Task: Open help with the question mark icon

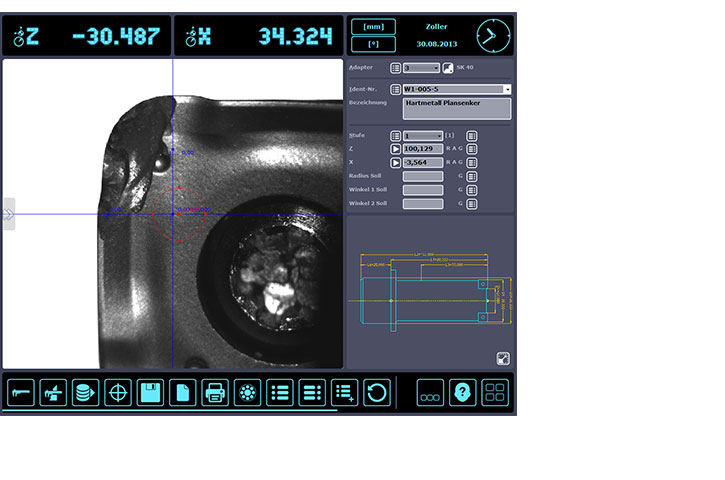Action: tap(462, 392)
